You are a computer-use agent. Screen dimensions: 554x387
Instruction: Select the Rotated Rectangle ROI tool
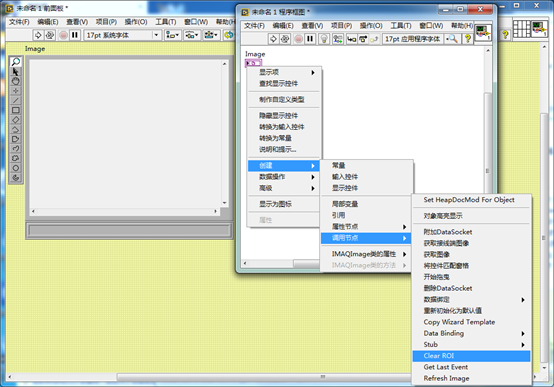[x=16, y=119]
